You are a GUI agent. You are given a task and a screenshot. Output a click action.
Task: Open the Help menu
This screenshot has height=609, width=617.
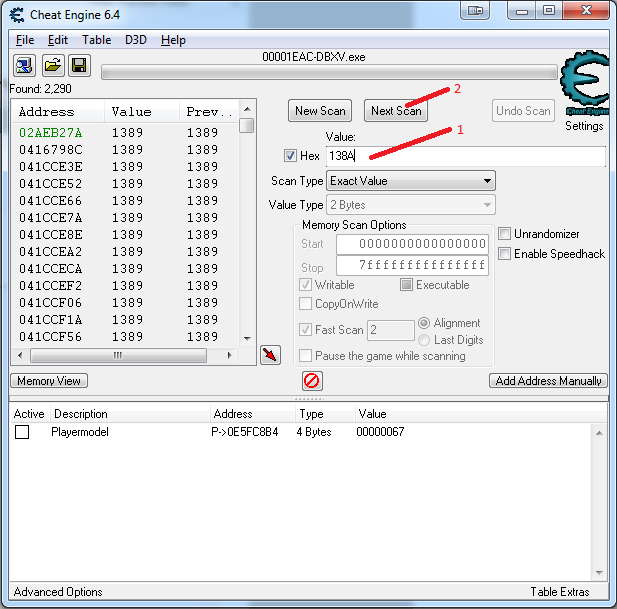(173, 40)
